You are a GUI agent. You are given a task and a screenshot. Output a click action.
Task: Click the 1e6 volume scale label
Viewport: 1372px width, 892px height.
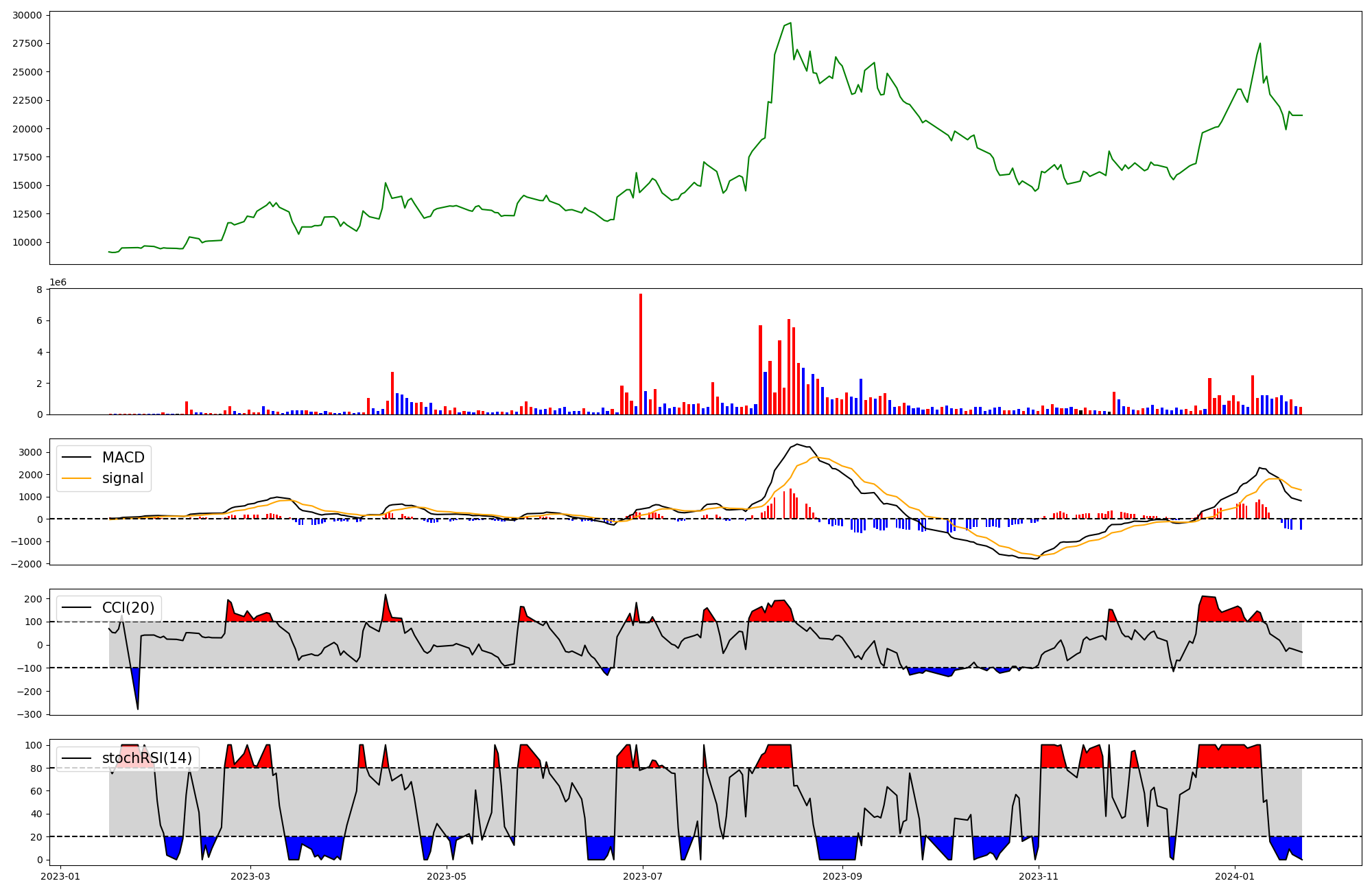pos(58,282)
